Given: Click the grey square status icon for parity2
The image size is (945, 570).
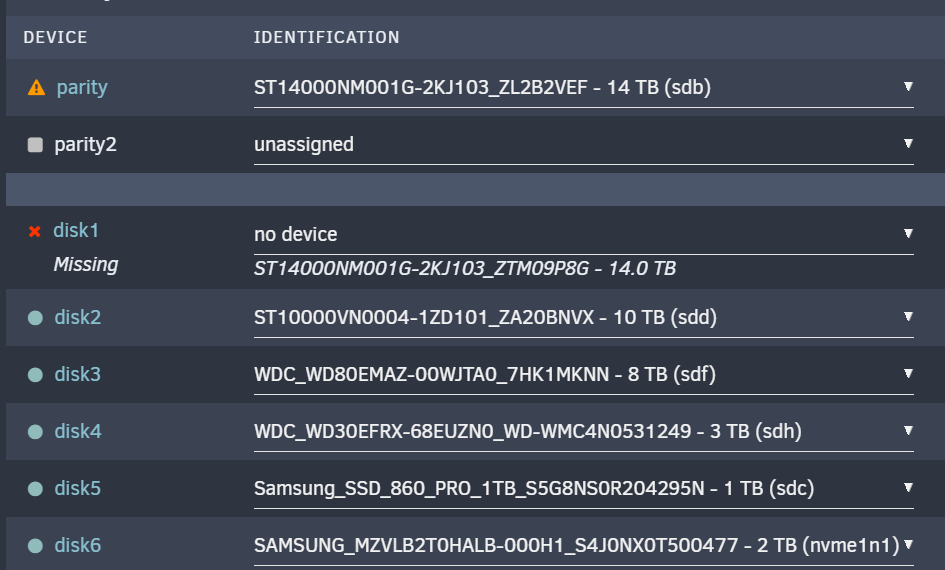Looking at the screenshot, I should tap(35, 145).
